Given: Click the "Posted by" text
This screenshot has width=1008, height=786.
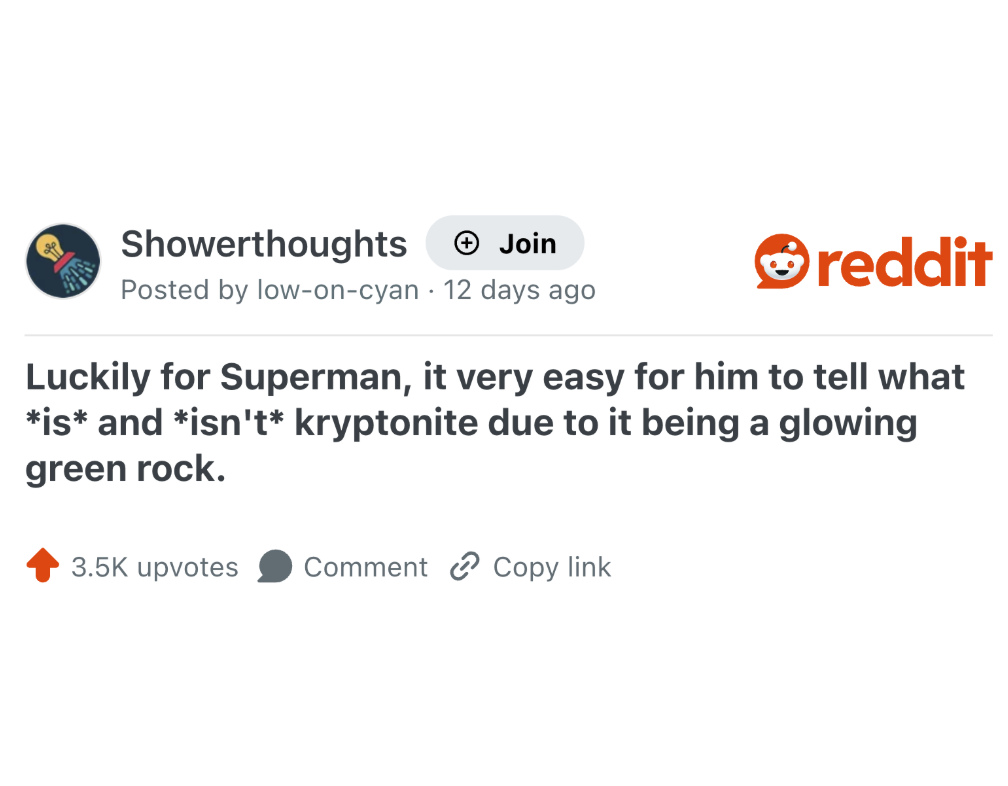Looking at the screenshot, I should pos(184,290).
